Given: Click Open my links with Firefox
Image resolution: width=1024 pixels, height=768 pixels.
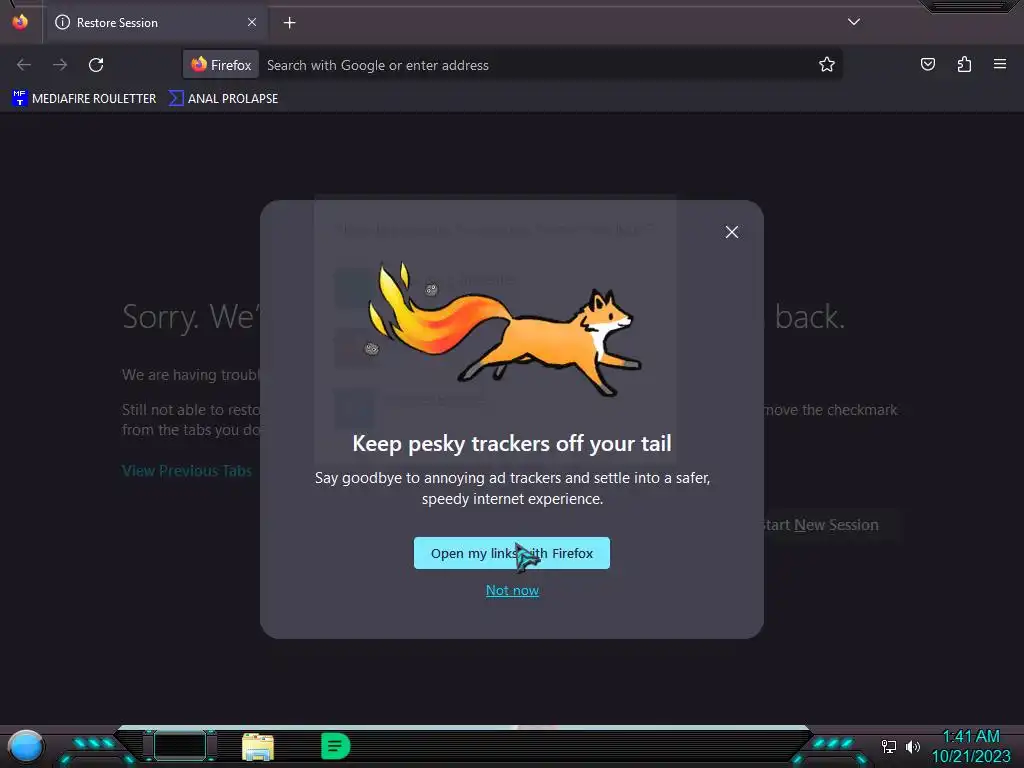Looking at the screenshot, I should (511, 553).
